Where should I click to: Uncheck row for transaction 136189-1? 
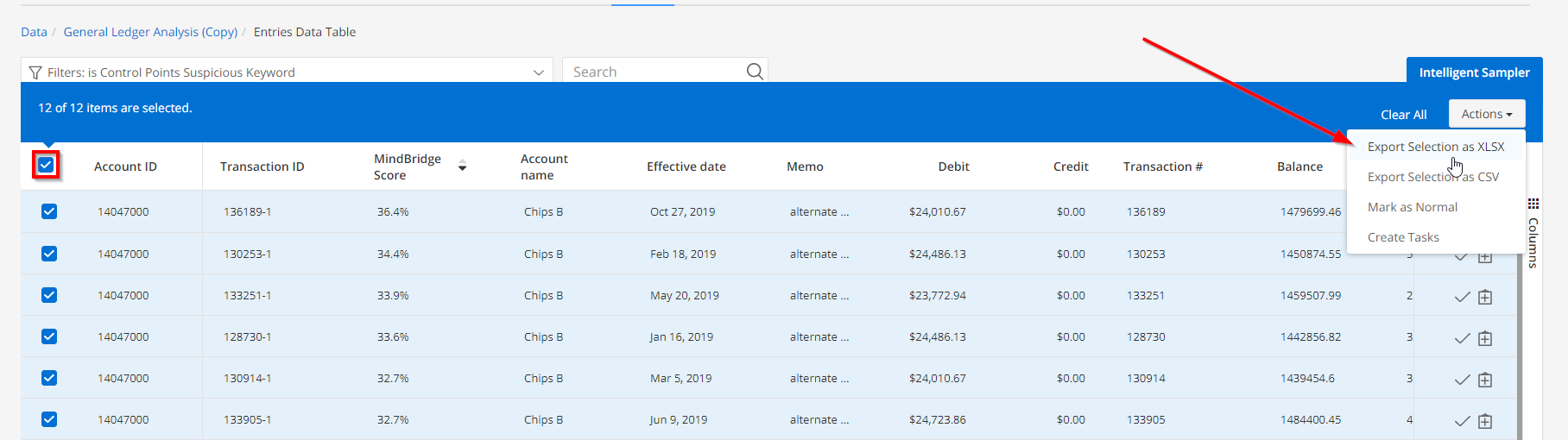tap(49, 211)
